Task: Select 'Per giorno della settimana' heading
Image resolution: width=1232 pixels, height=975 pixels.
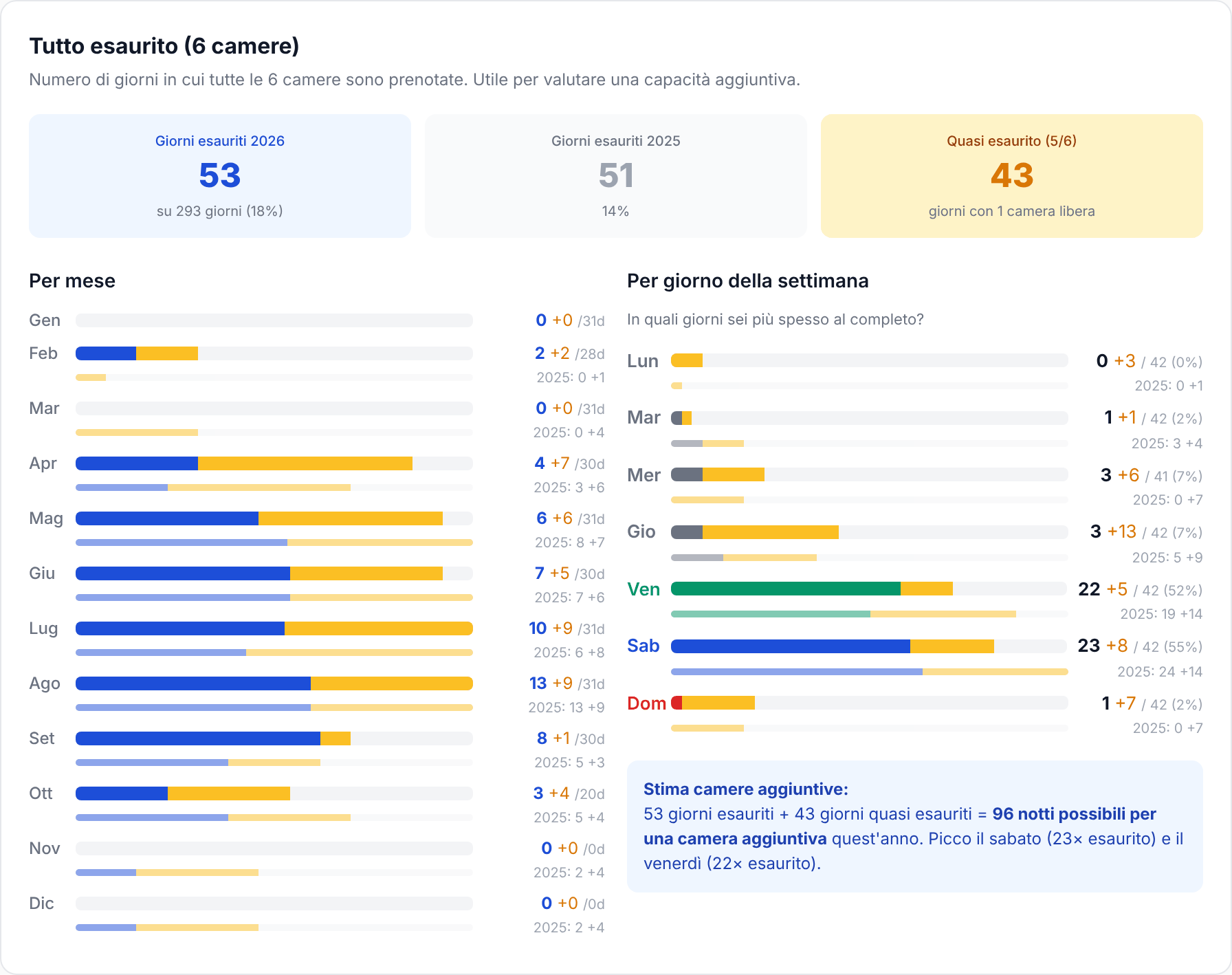Action: 748,281
